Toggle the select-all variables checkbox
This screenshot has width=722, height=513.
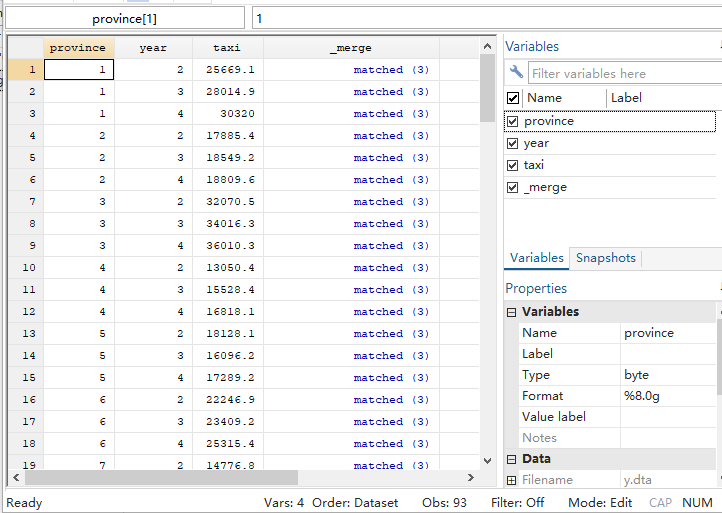(x=512, y=98)
